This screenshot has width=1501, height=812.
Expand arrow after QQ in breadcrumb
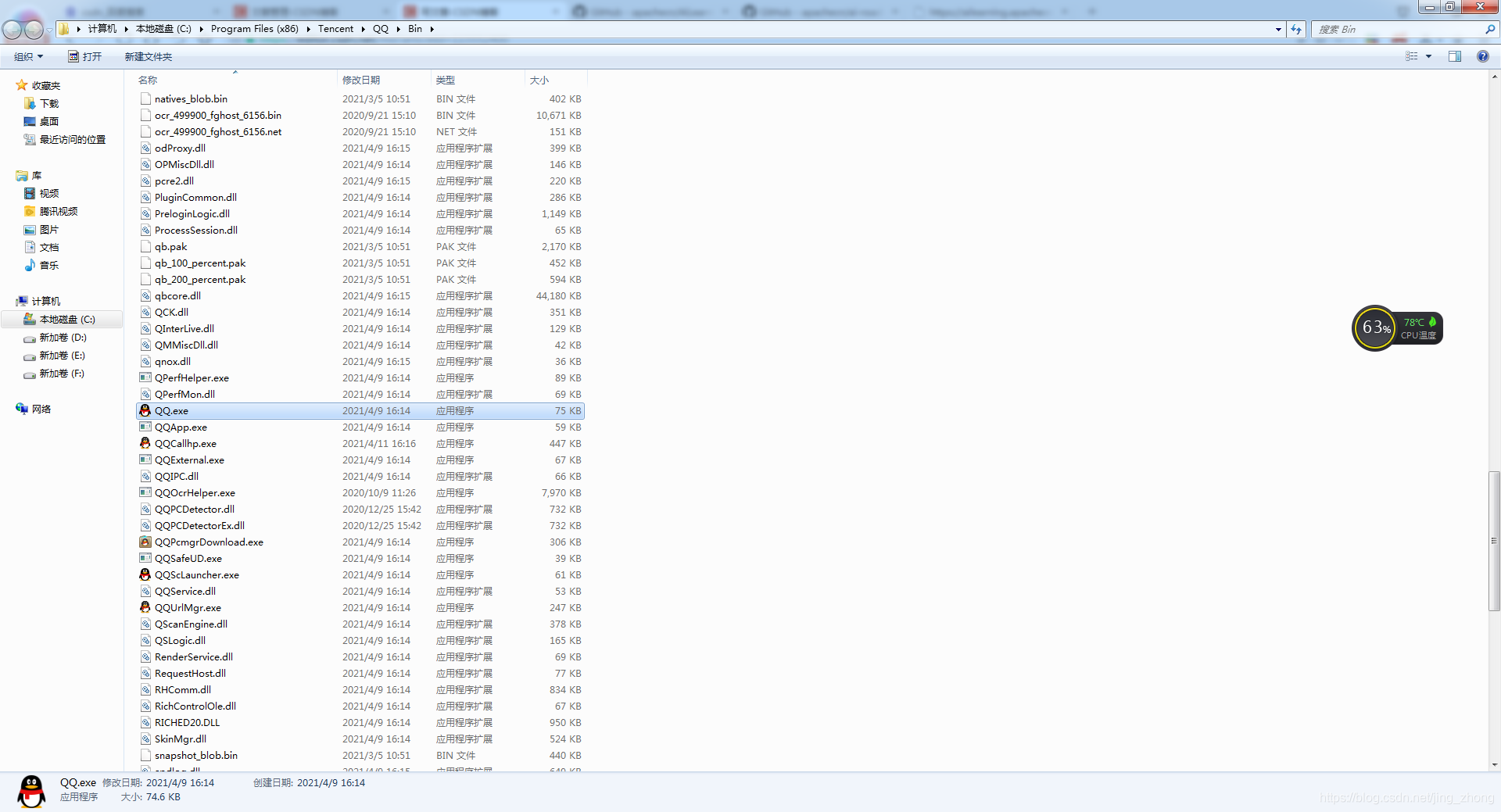(x=398, y=29)
